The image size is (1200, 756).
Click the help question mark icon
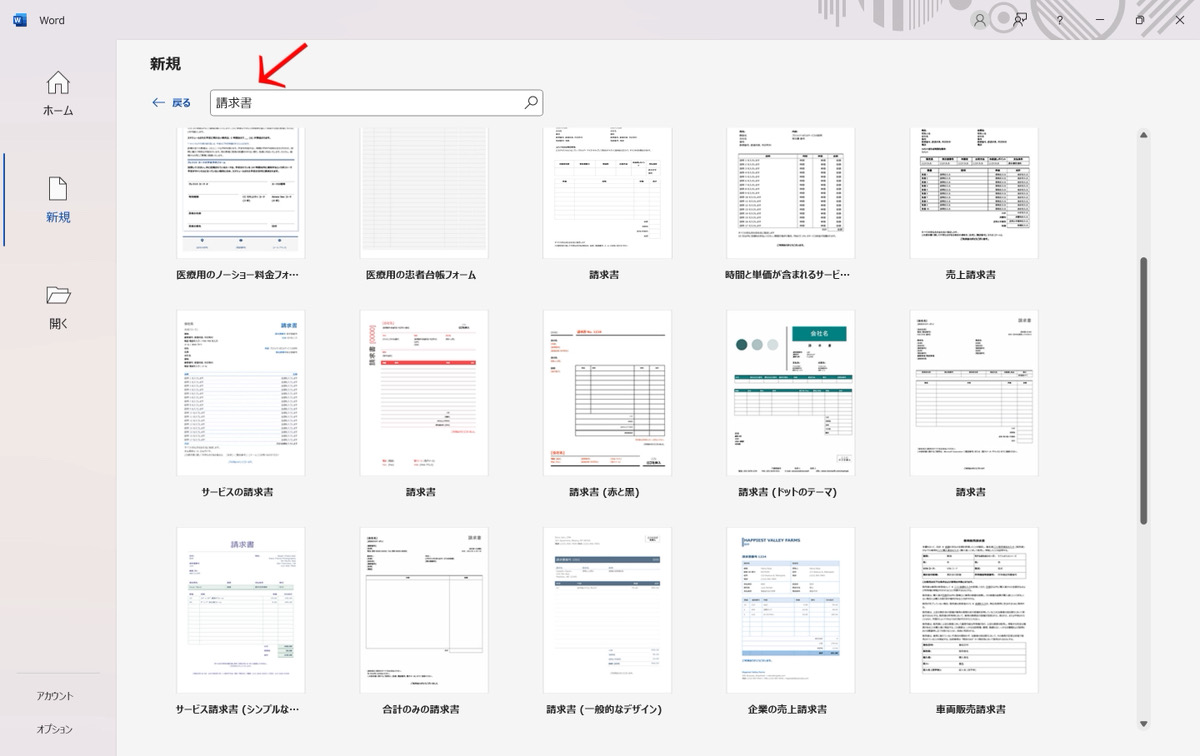[x=1060, y=20]
